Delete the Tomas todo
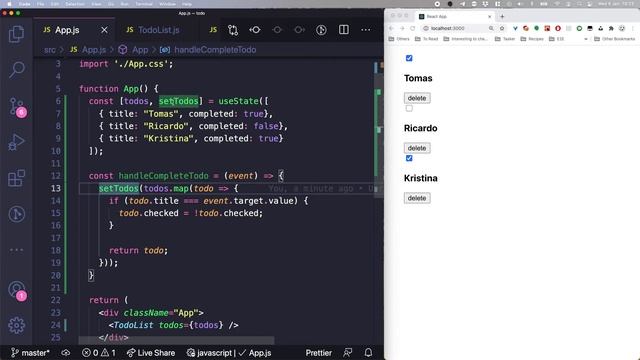Image resolution: width=640 pixels, height=360 pixels. (x=417, y=98)
